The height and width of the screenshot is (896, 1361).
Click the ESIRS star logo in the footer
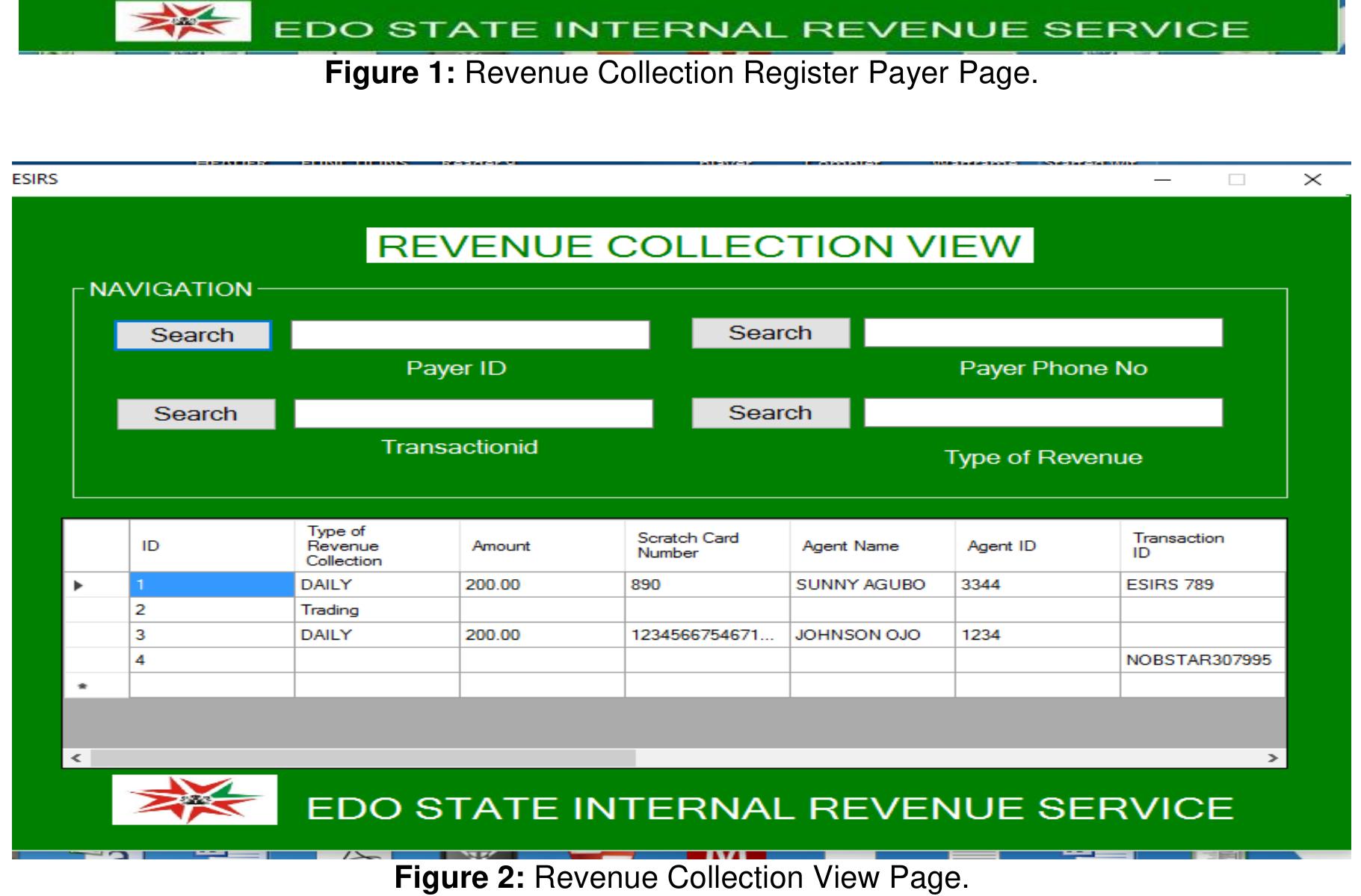coord(194,800)
